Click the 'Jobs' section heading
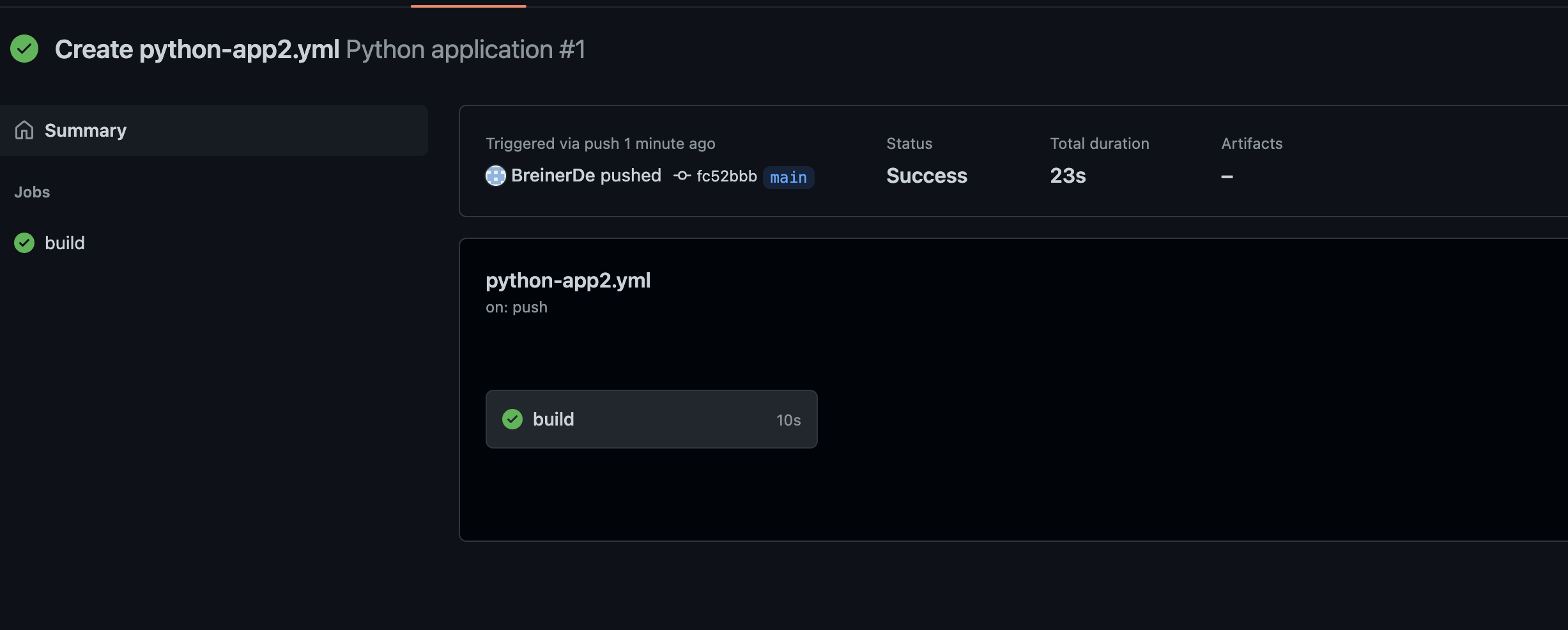This screenshot has height=630, width=1568. coord(32,192)
